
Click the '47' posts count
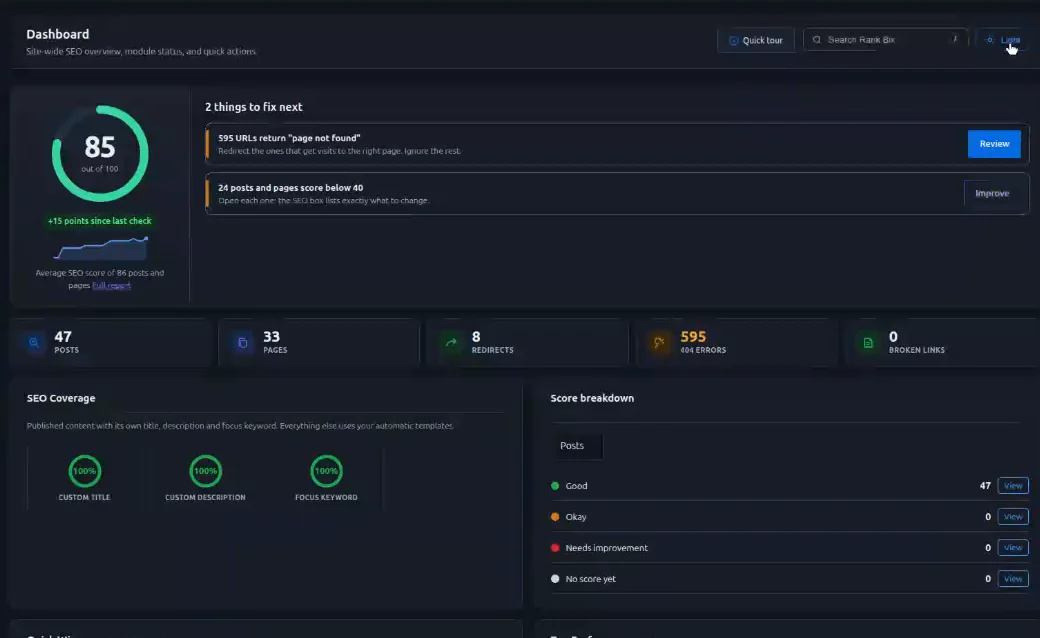click(63, 337)
